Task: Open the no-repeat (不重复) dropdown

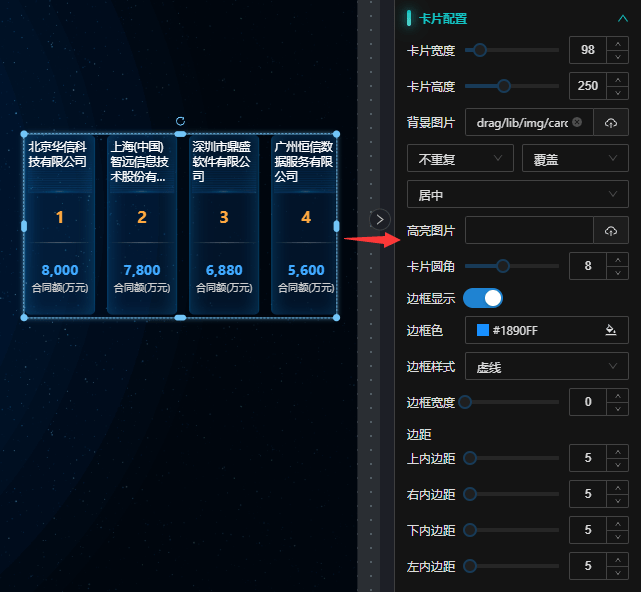Action: [x=460, y=158]
